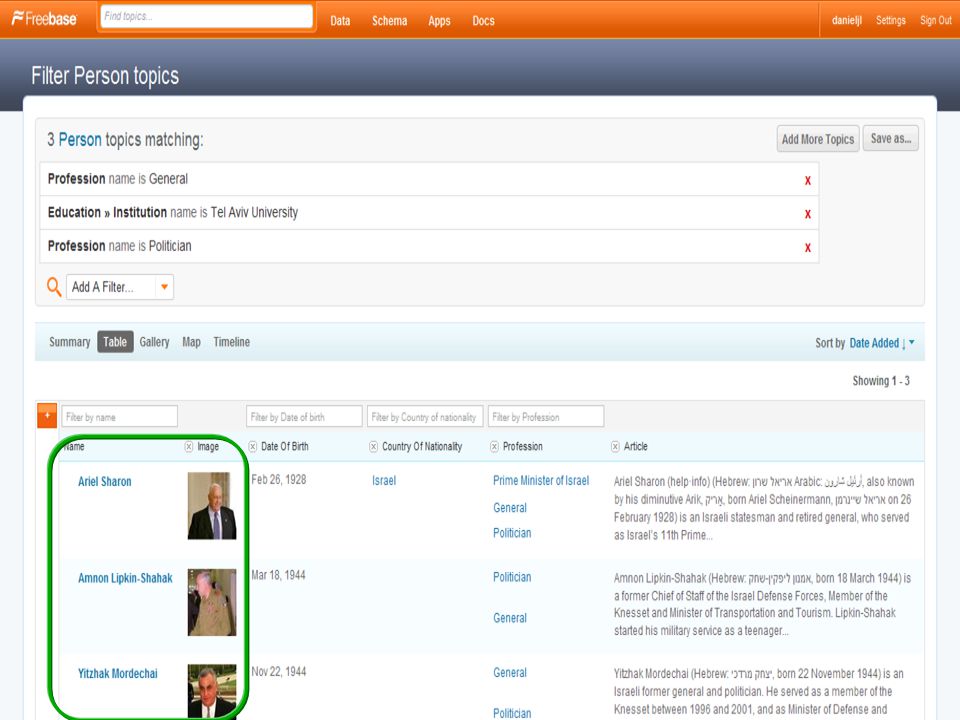Click General link in Amnon Lipkin-Shahak row
The image size is (960, 720).
pos(509,618)
